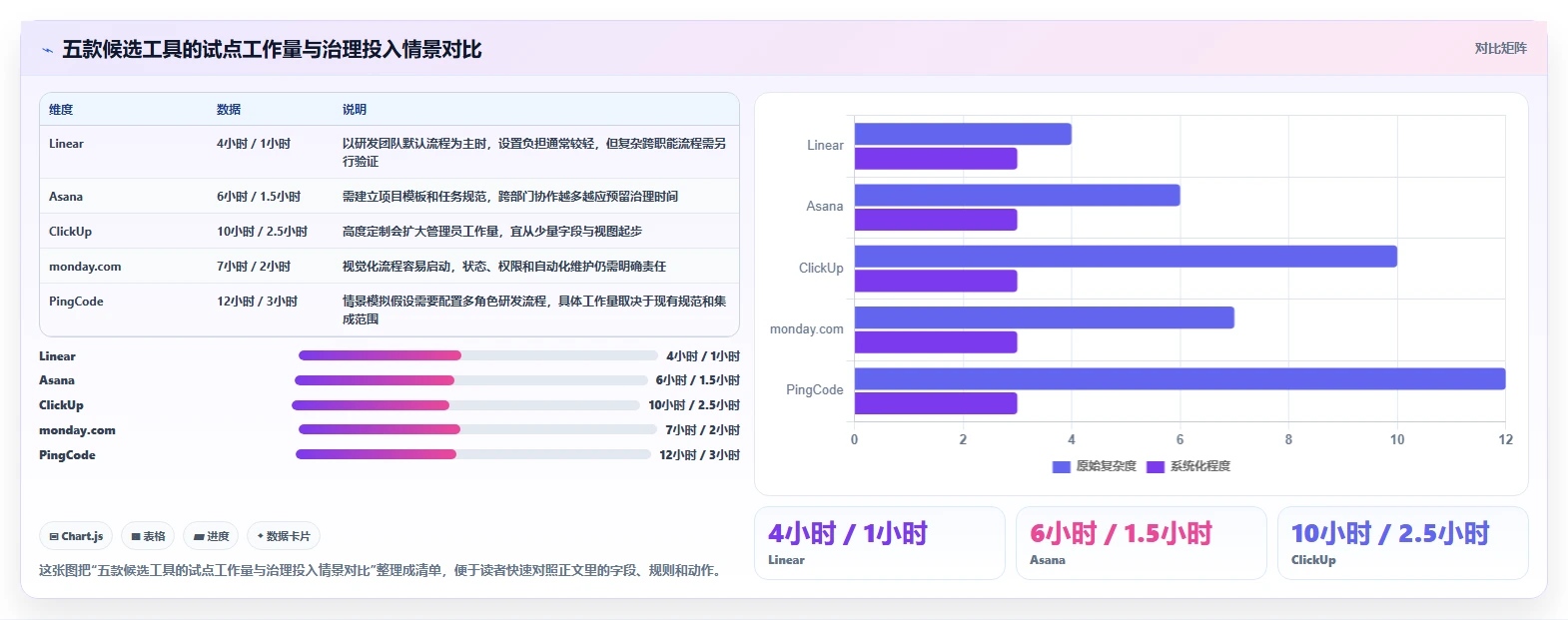Select the 表格 tag chip

coord(148,536)
